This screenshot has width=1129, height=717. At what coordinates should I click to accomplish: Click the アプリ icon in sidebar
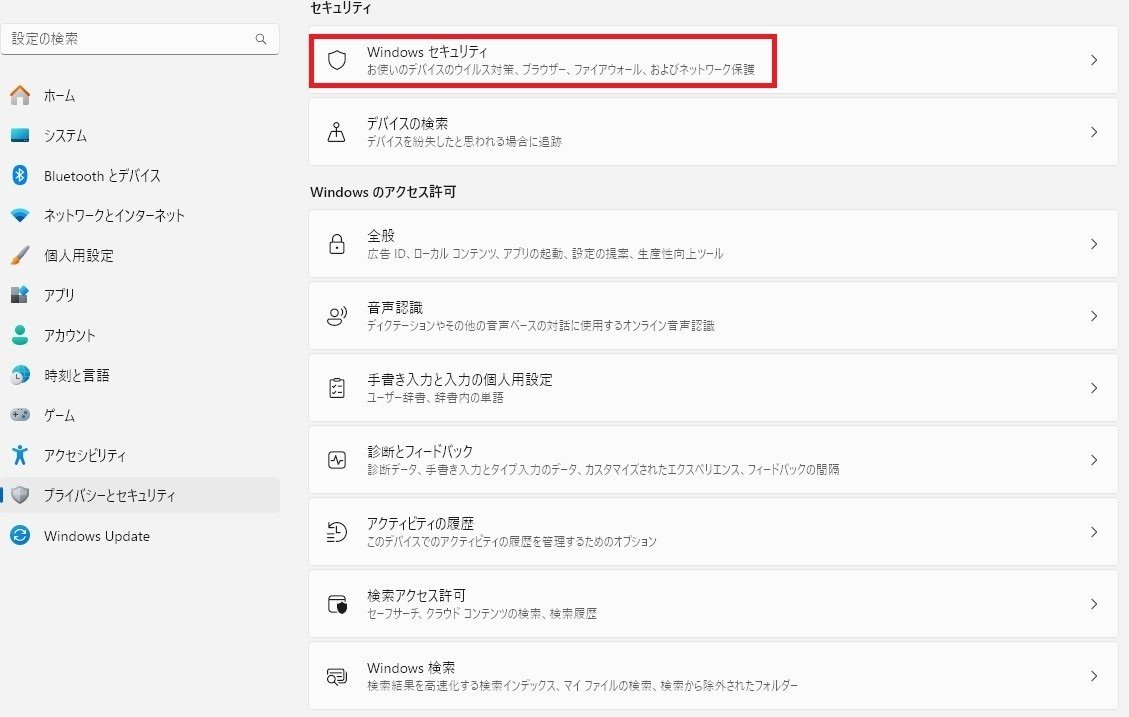click(x=20, y=294)
